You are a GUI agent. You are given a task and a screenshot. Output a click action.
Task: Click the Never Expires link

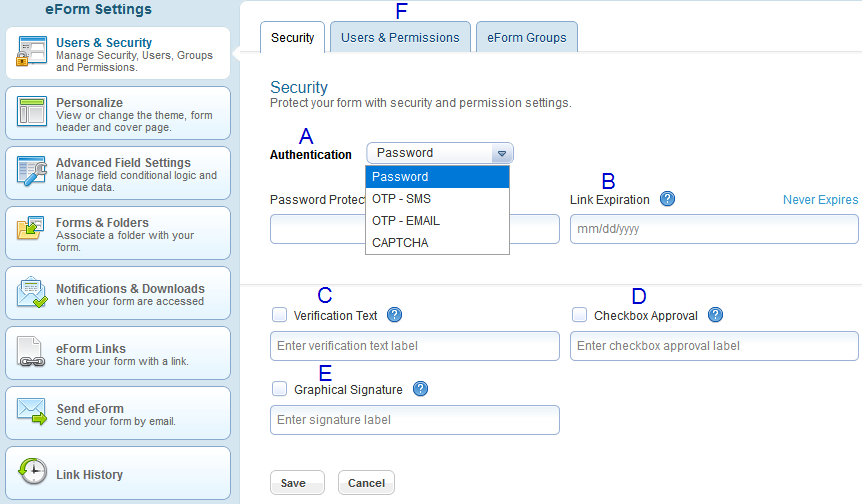coord(820,200)
